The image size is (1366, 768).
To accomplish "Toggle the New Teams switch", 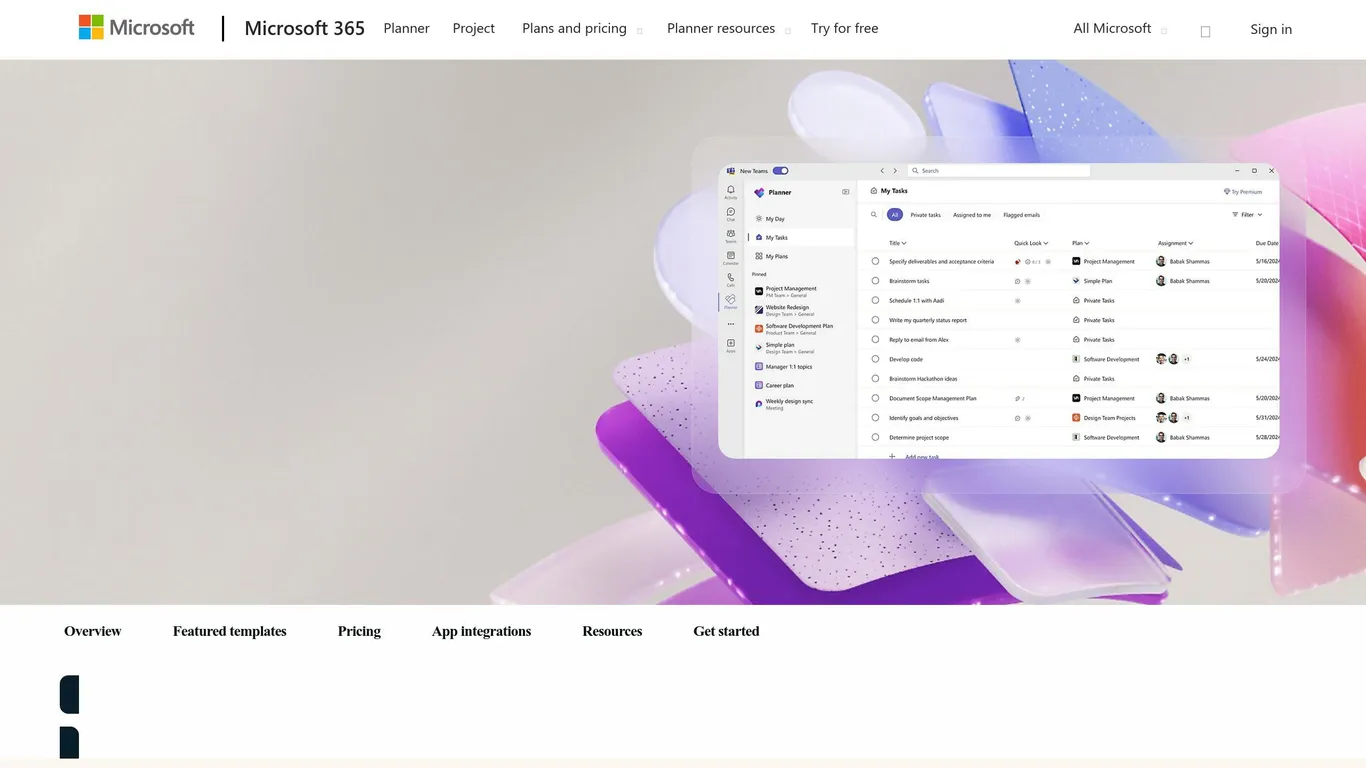I will pos(780,171).
